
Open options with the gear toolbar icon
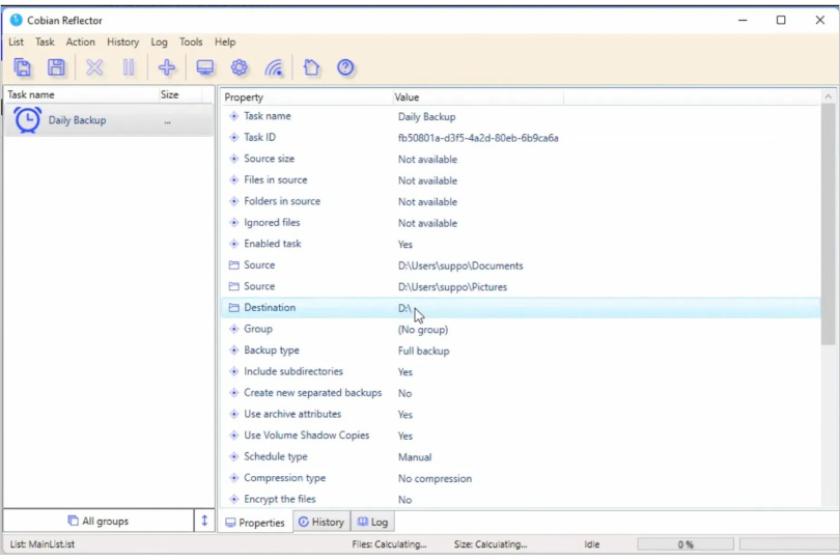[239, 68]
